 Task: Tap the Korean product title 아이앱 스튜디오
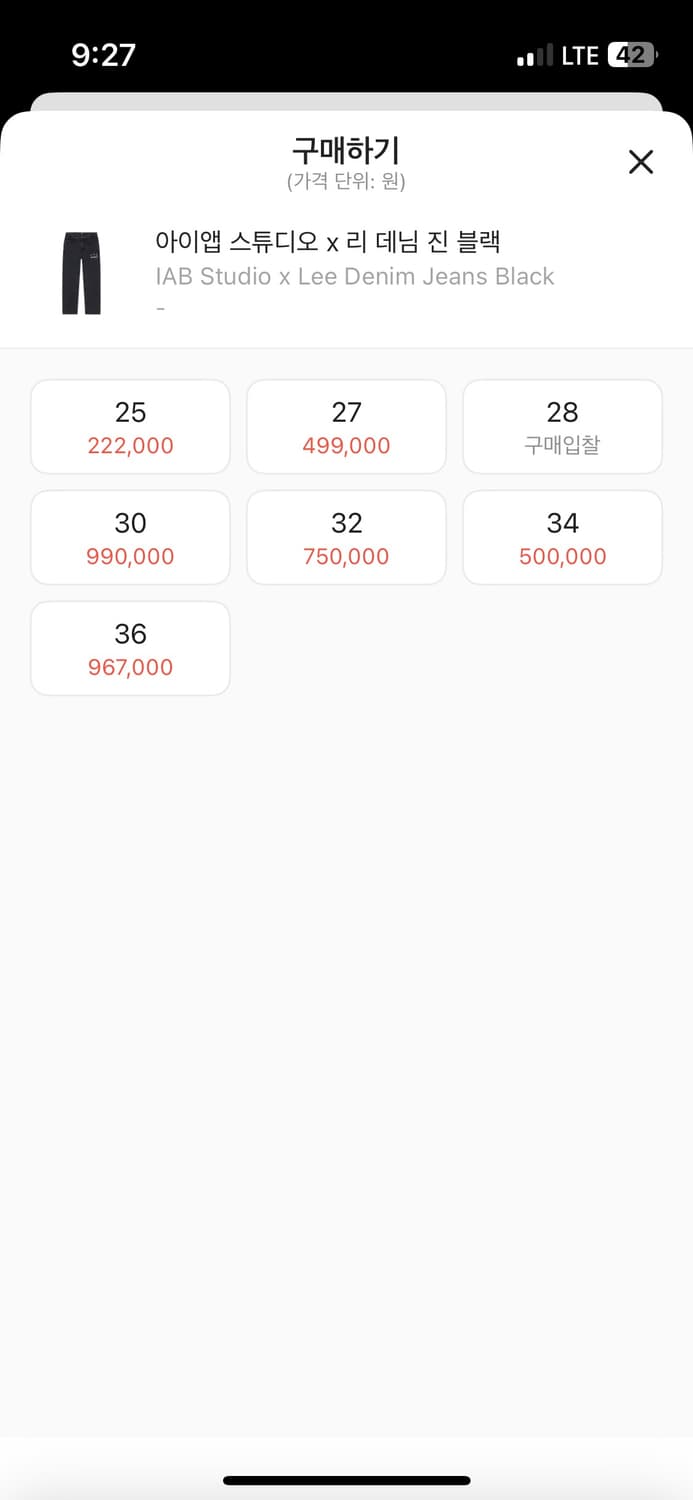[327, 241]
